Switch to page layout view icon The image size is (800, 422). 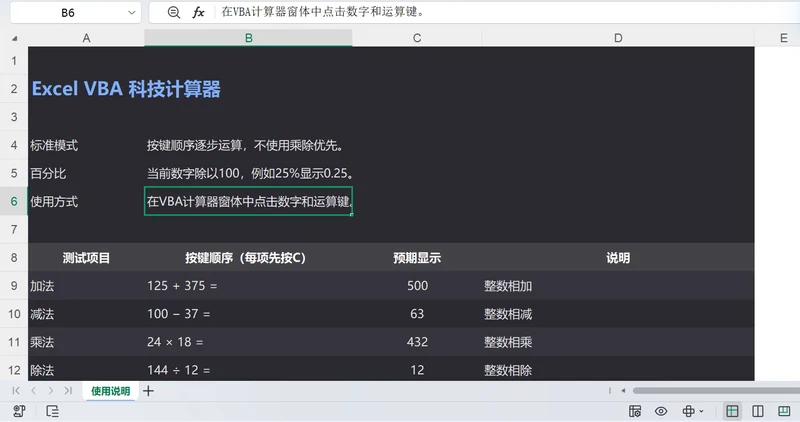coord(758,411)
